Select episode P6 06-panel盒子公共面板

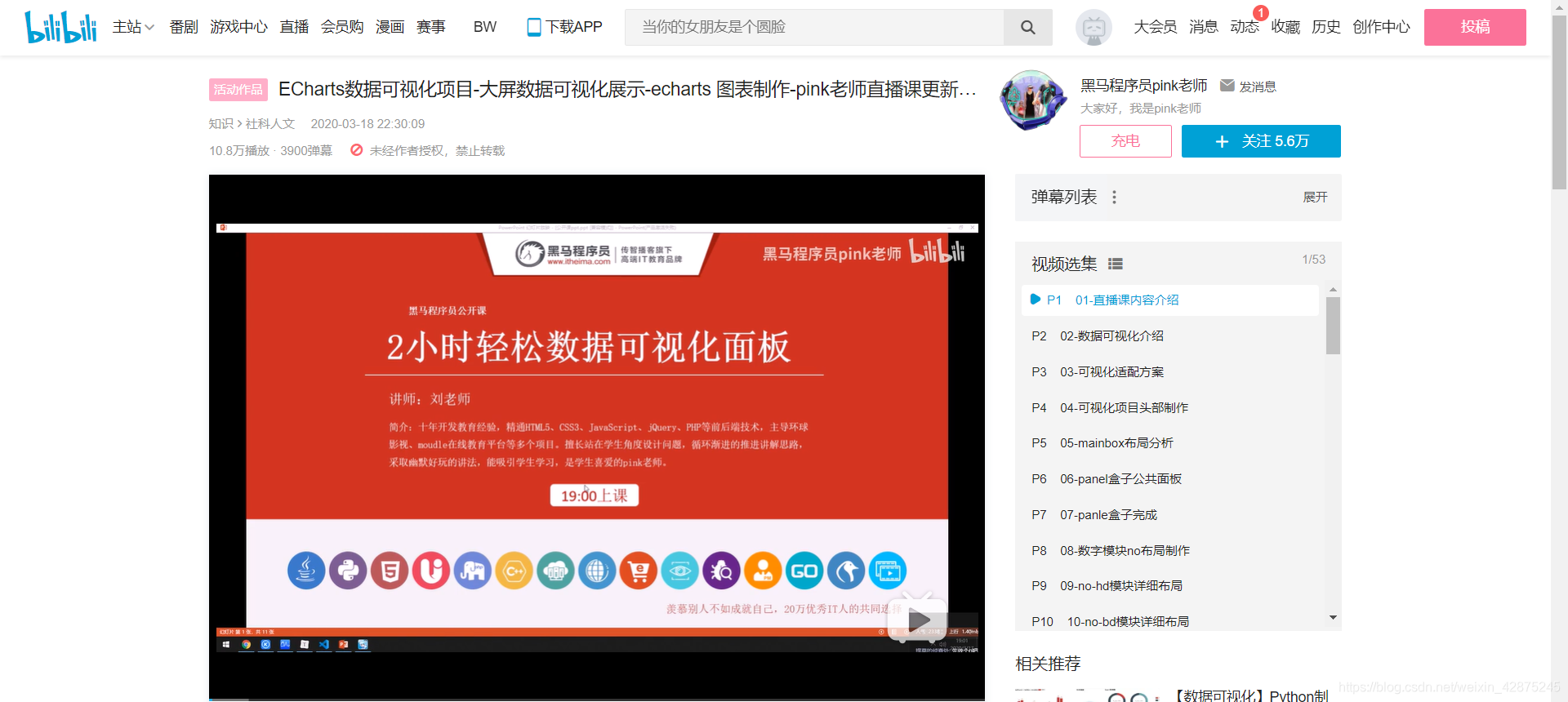click(x=1169, y=478)
